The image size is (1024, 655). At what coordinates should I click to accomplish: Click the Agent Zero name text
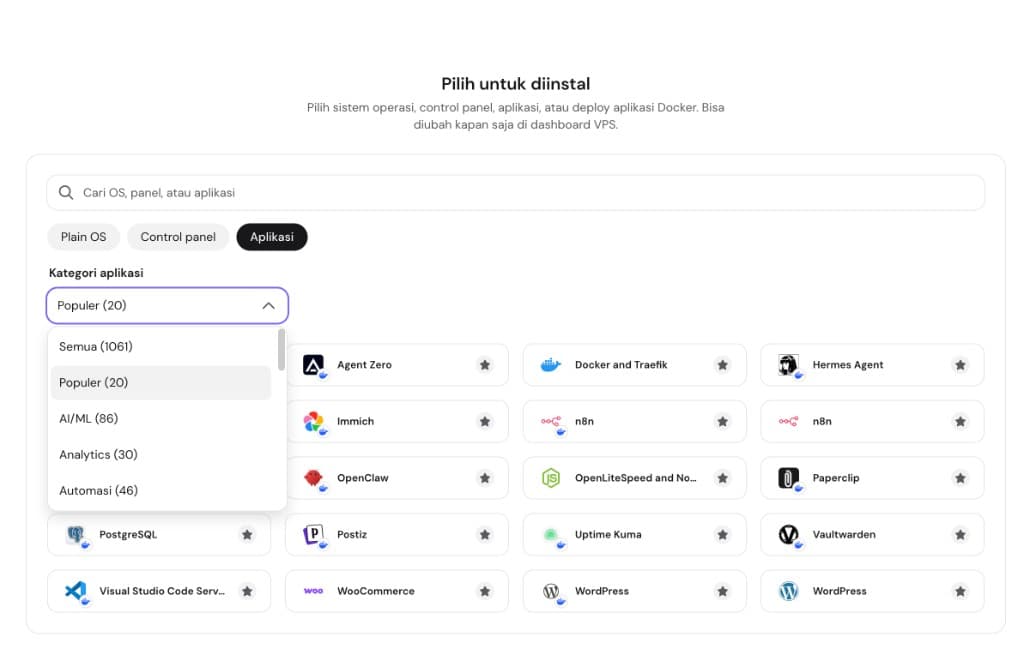(364, 365)
